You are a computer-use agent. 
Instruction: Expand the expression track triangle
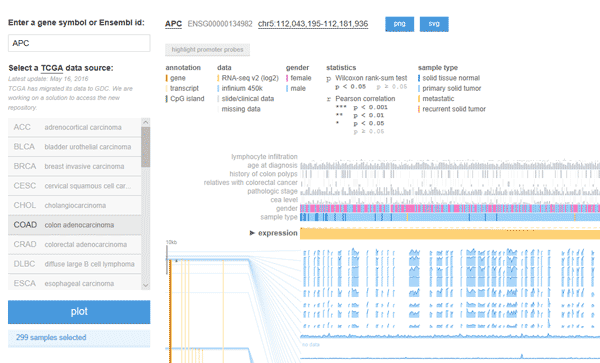tap(252, 233)
